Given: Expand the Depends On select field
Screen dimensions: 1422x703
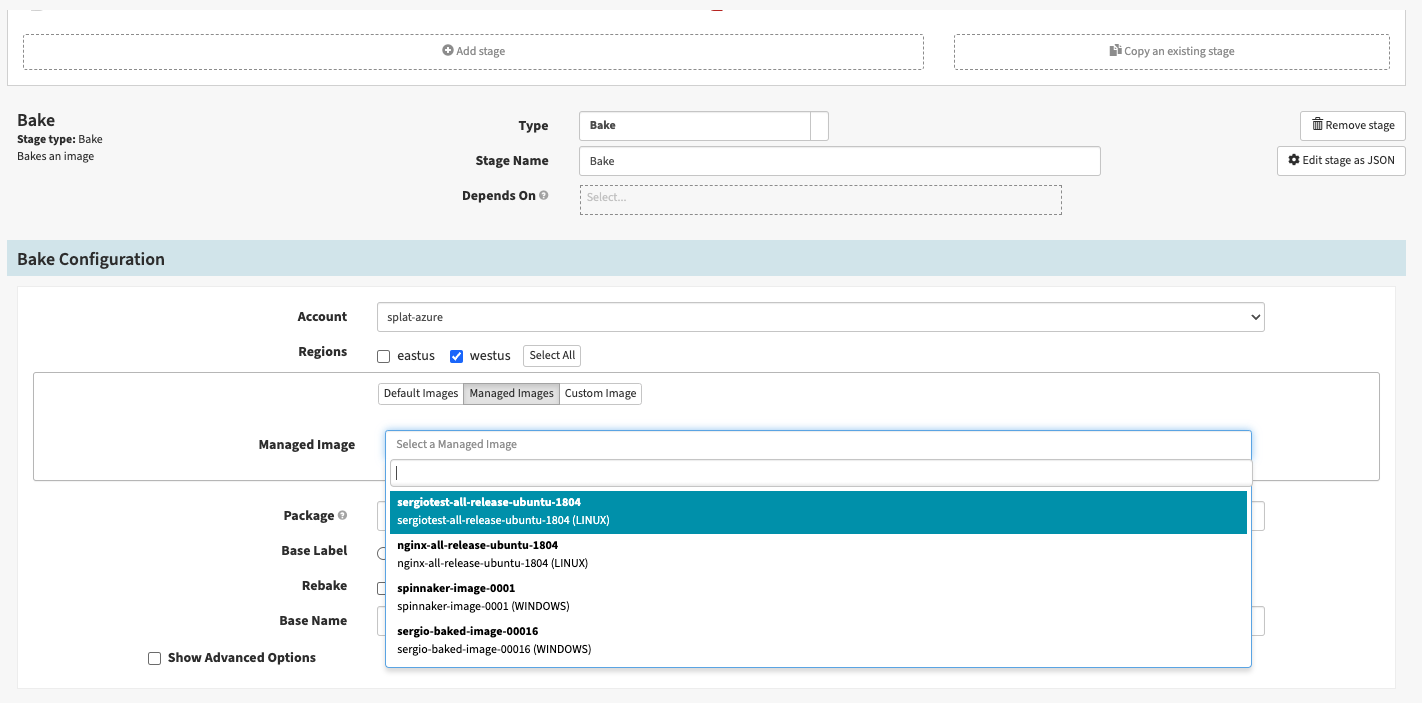Looking at the screenshot, I should (x=820, y=198).
